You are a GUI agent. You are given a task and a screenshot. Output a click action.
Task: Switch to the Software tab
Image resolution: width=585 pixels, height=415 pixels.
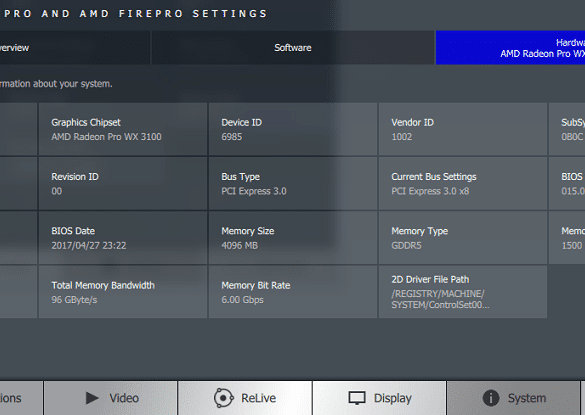[293, 48]
